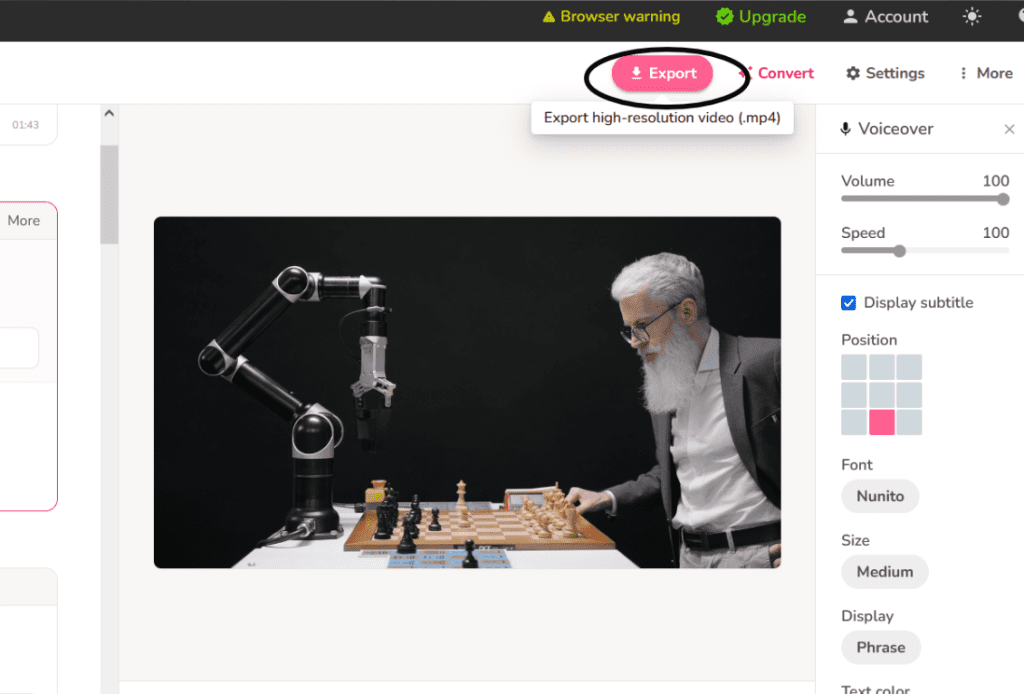Open Settings with the gear icon

click(885, 73)
